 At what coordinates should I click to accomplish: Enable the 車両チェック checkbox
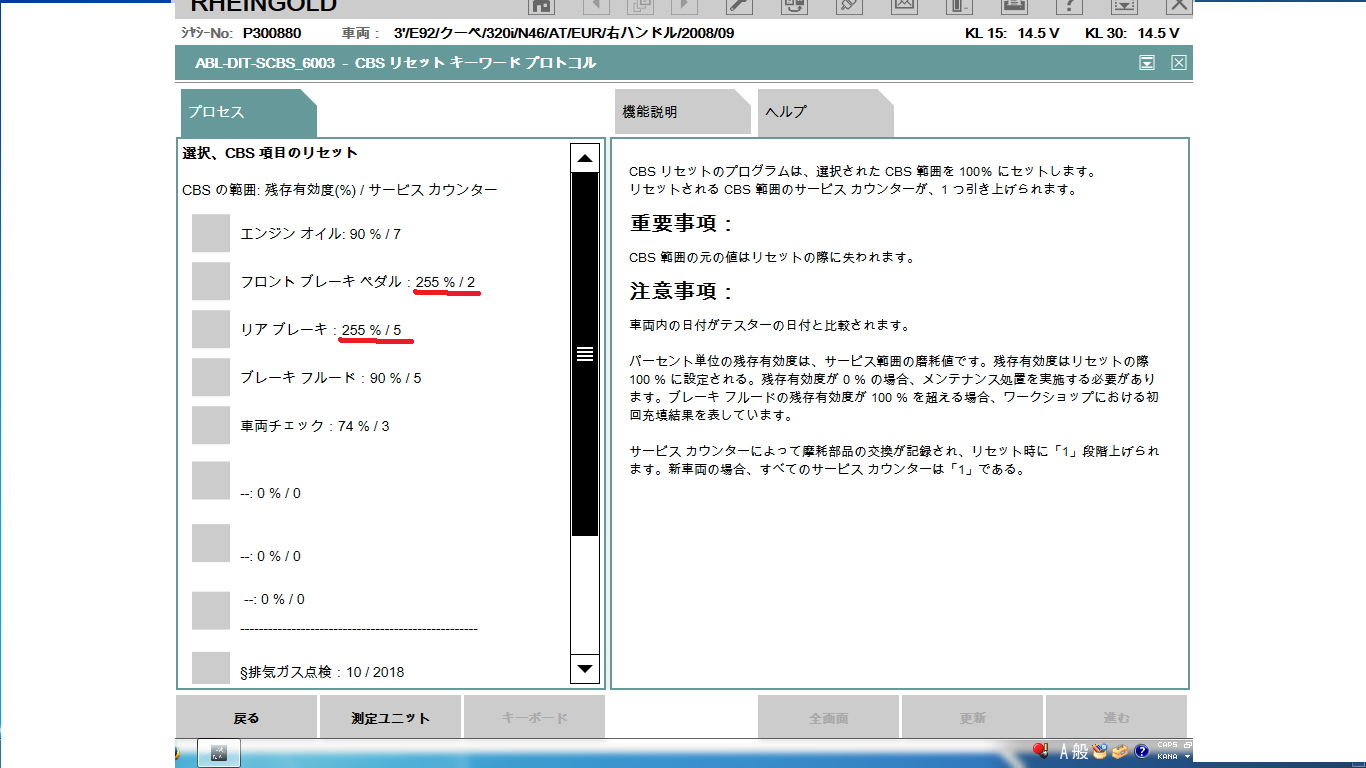(x=211, y=426)
